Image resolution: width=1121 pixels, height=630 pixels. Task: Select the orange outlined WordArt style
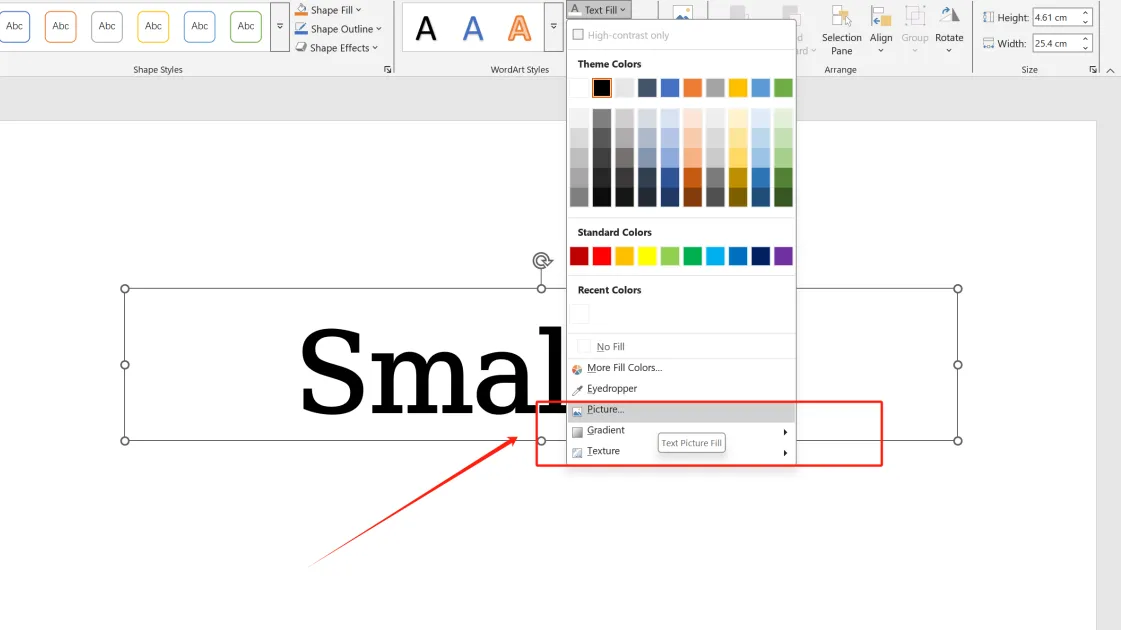coord(518,30)
